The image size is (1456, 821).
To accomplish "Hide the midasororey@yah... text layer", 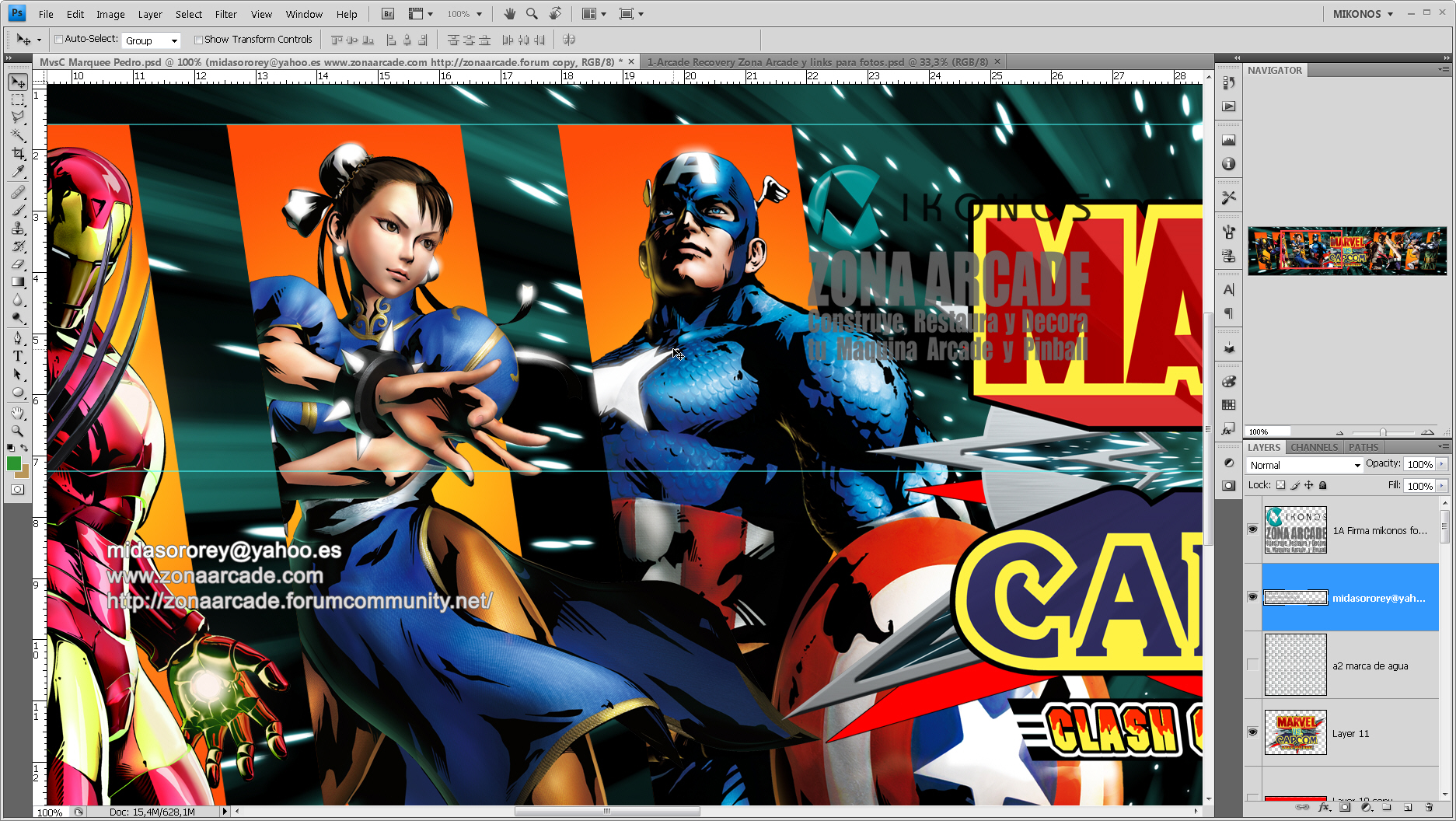I will (1252, 597).
